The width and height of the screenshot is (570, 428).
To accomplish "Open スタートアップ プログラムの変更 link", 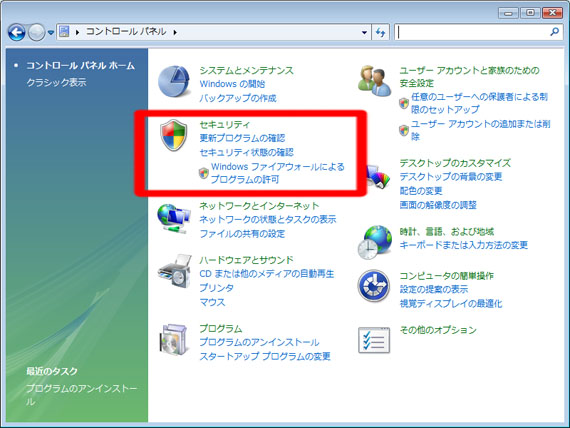I will tap(265, 356).
